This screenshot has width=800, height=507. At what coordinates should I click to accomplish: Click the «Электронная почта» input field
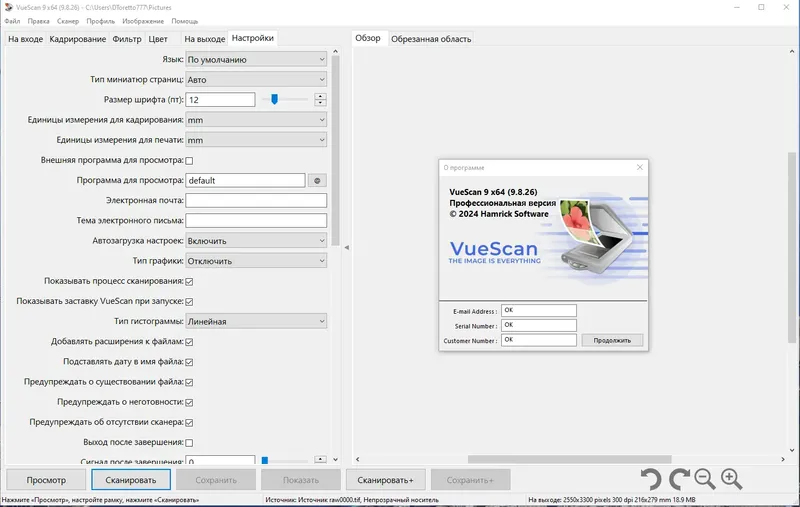point(256,200)
